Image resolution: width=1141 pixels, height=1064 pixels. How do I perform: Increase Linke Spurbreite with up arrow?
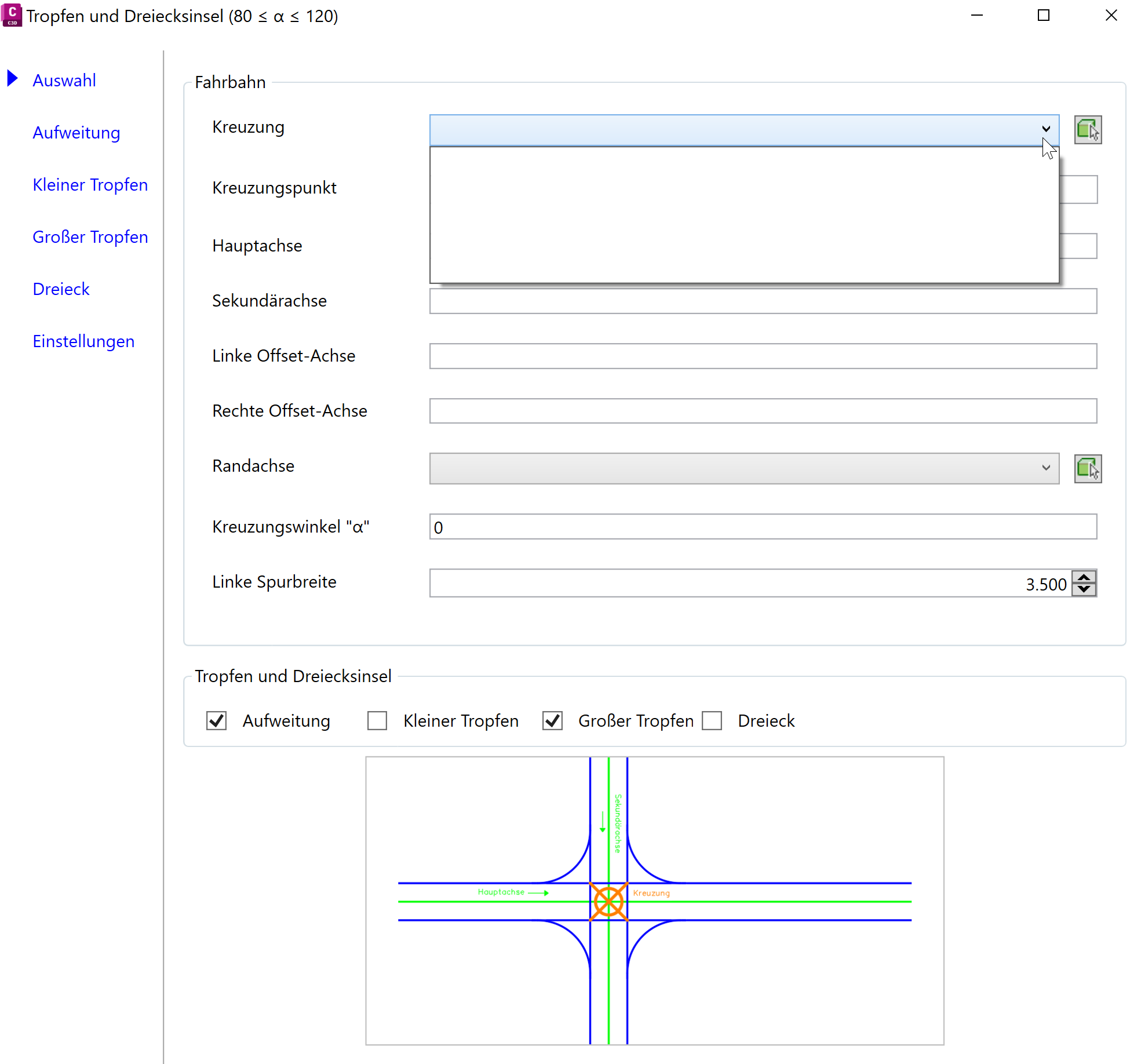coord(1084,577)
